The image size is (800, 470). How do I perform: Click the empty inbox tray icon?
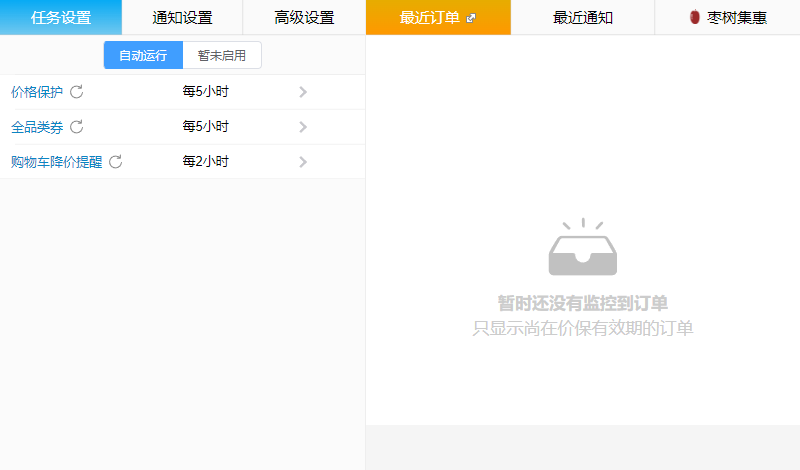pyautogui.click(x=582, y=248)
